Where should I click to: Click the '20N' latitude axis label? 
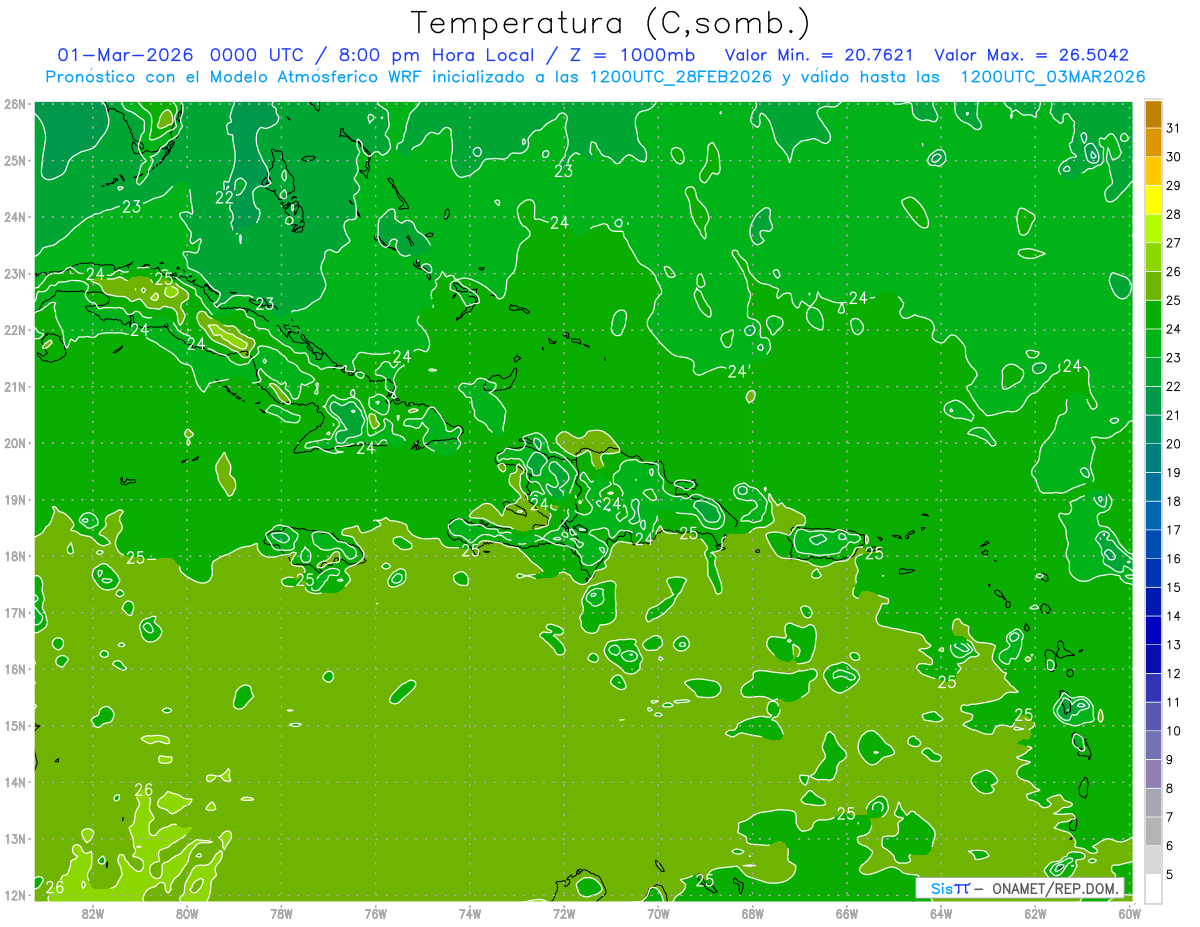click(x=15, y=443)
